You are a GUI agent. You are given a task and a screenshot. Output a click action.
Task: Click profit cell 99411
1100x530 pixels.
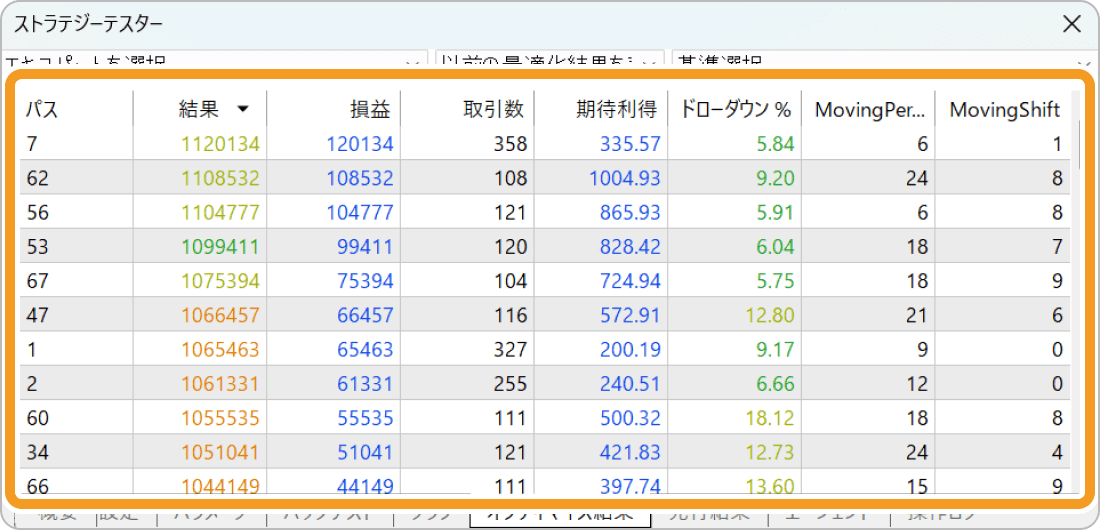pos(365,246)
